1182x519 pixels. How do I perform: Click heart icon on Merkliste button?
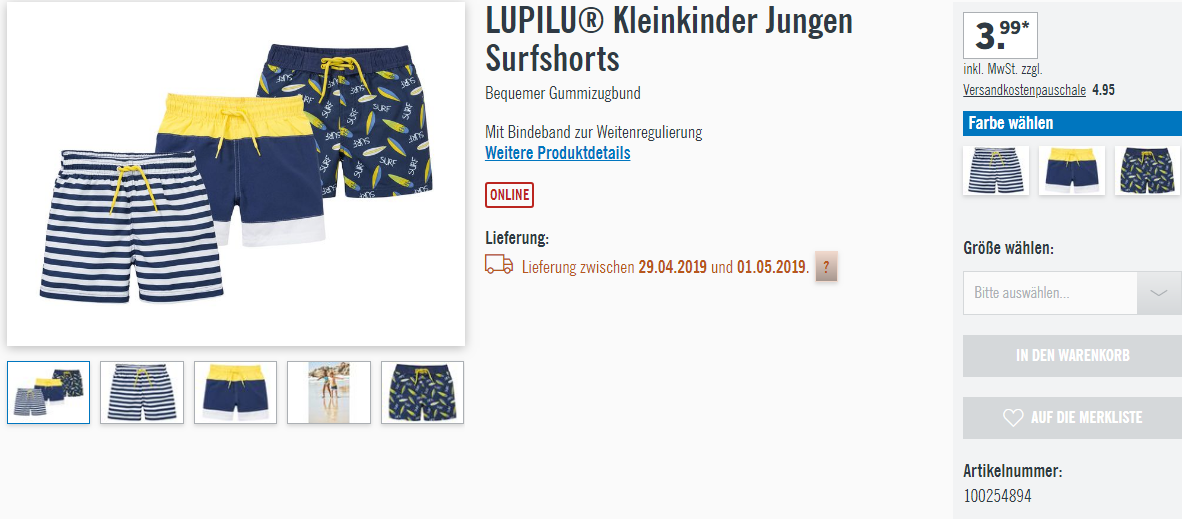(1013, 417)
